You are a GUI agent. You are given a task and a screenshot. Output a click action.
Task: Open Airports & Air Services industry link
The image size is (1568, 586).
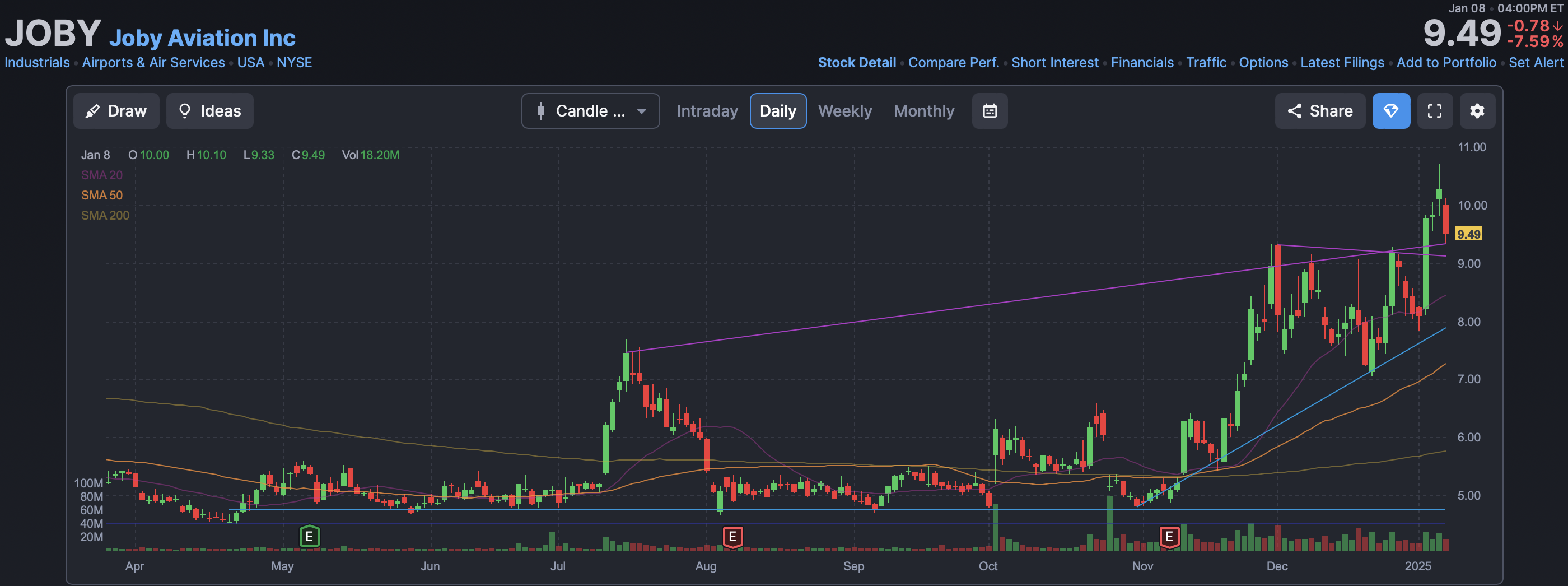click(x=153, y=62)
